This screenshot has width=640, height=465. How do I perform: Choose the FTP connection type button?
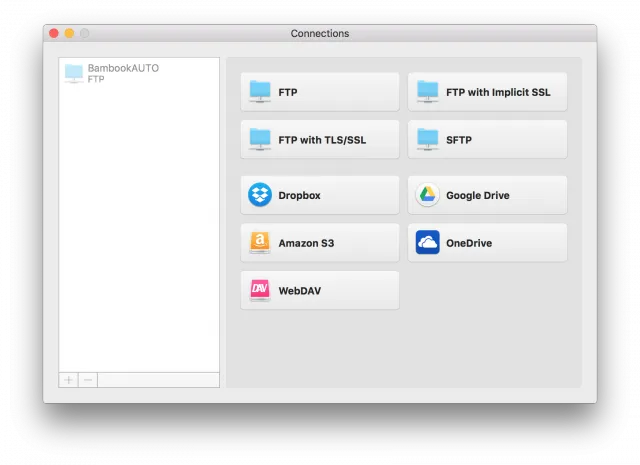click(x=320, y=92)
